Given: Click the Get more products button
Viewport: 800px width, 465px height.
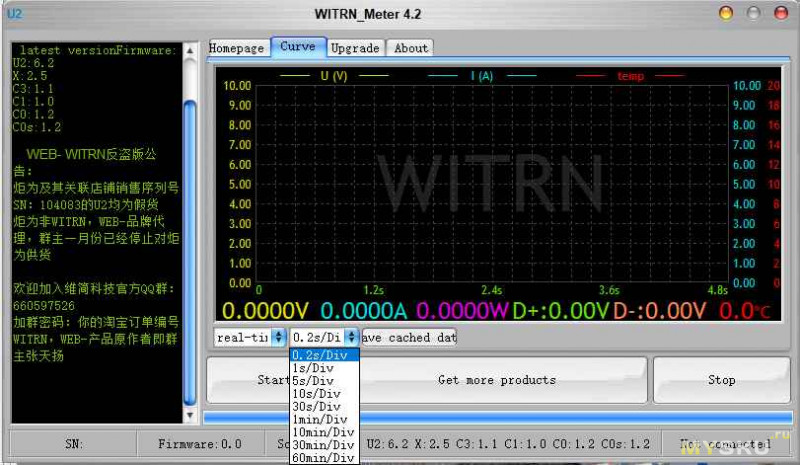Looking at the screenshot, I should click(496, 380).
